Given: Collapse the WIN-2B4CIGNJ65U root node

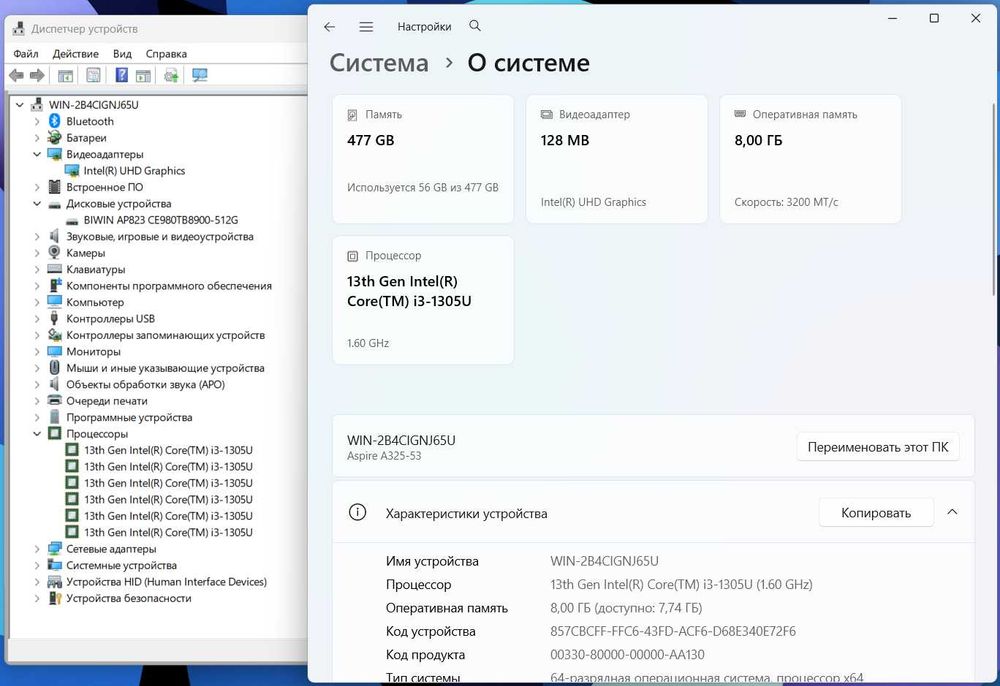Looking at the screenshot, I should (20, 105).
